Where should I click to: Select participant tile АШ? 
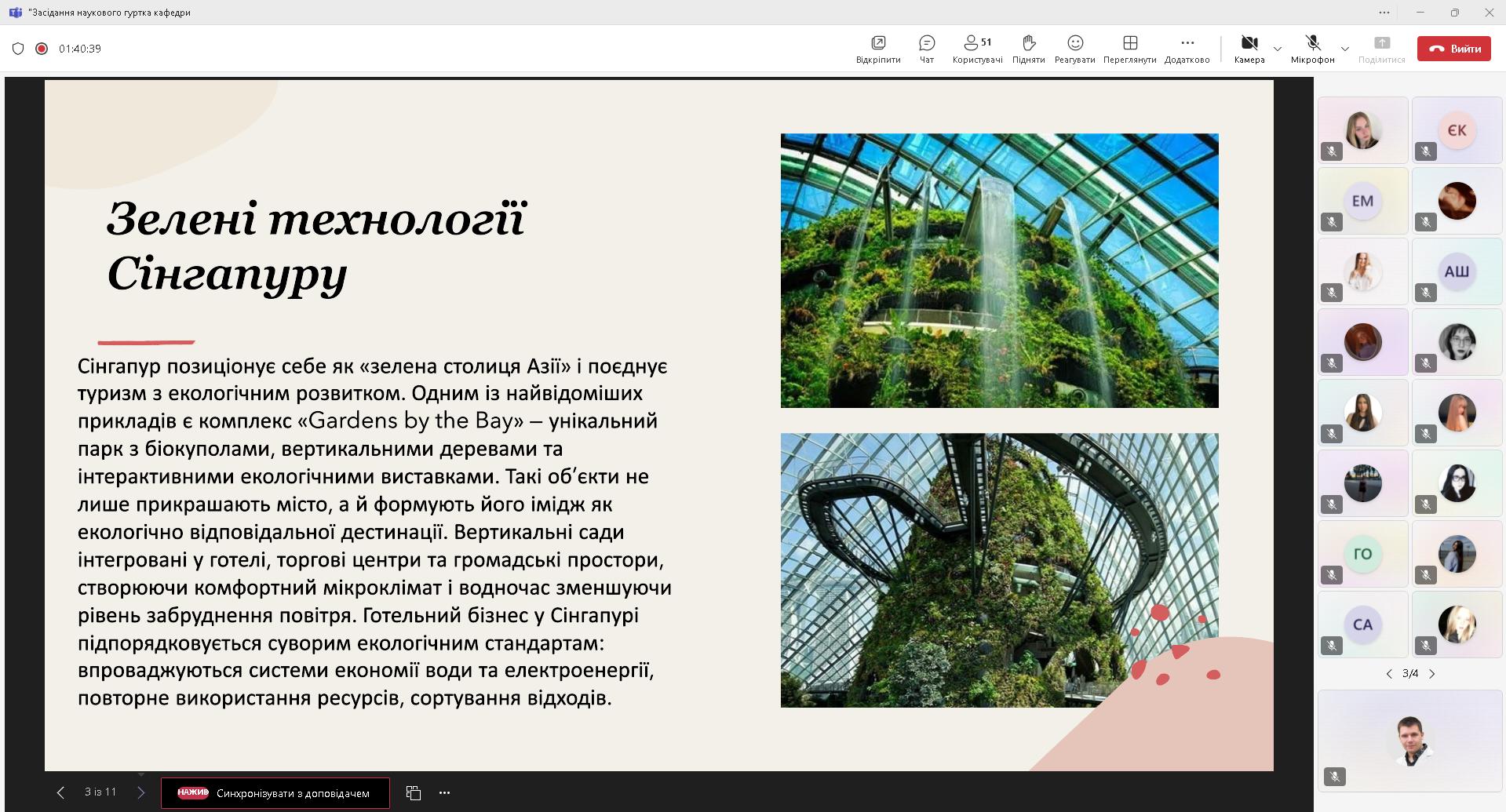point(1457,271)
